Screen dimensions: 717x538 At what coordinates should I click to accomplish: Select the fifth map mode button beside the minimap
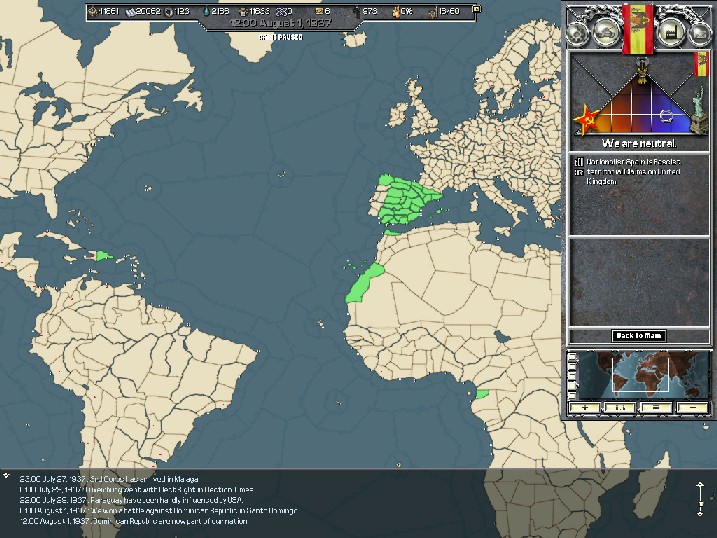click(x=572, y=396)
